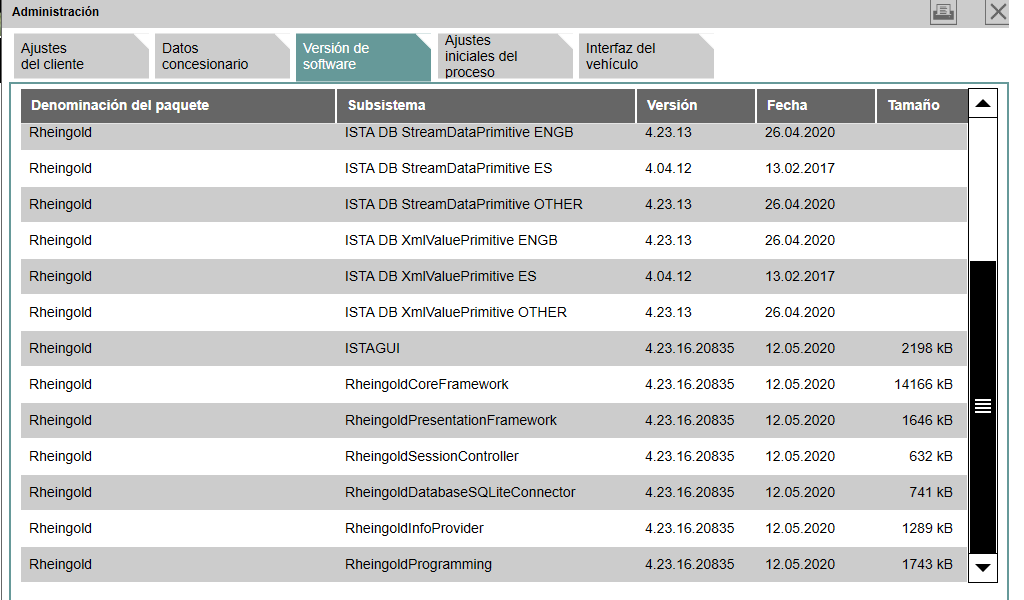Image resolution: width=1024 pixels, height=600 pixels.
Task: Click the Subsistema column header
Action: [x=486, y=105]
